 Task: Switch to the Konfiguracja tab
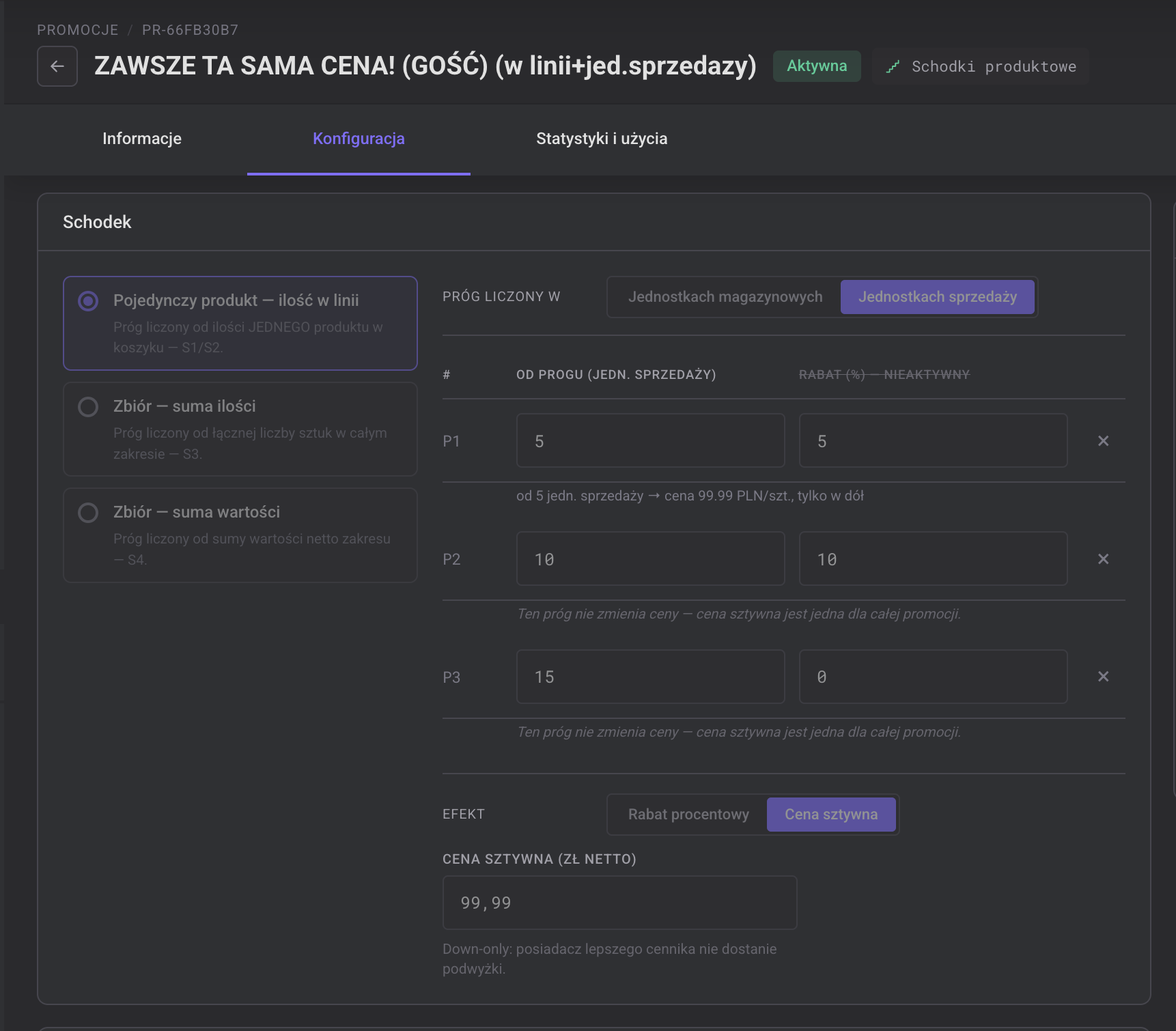tap(359, 139)
